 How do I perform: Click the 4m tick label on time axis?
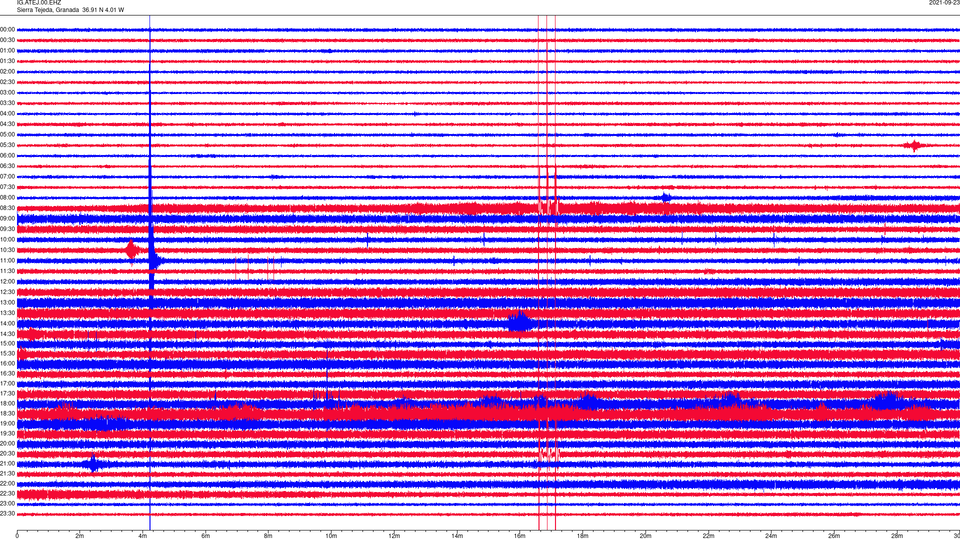click(143, 536)
